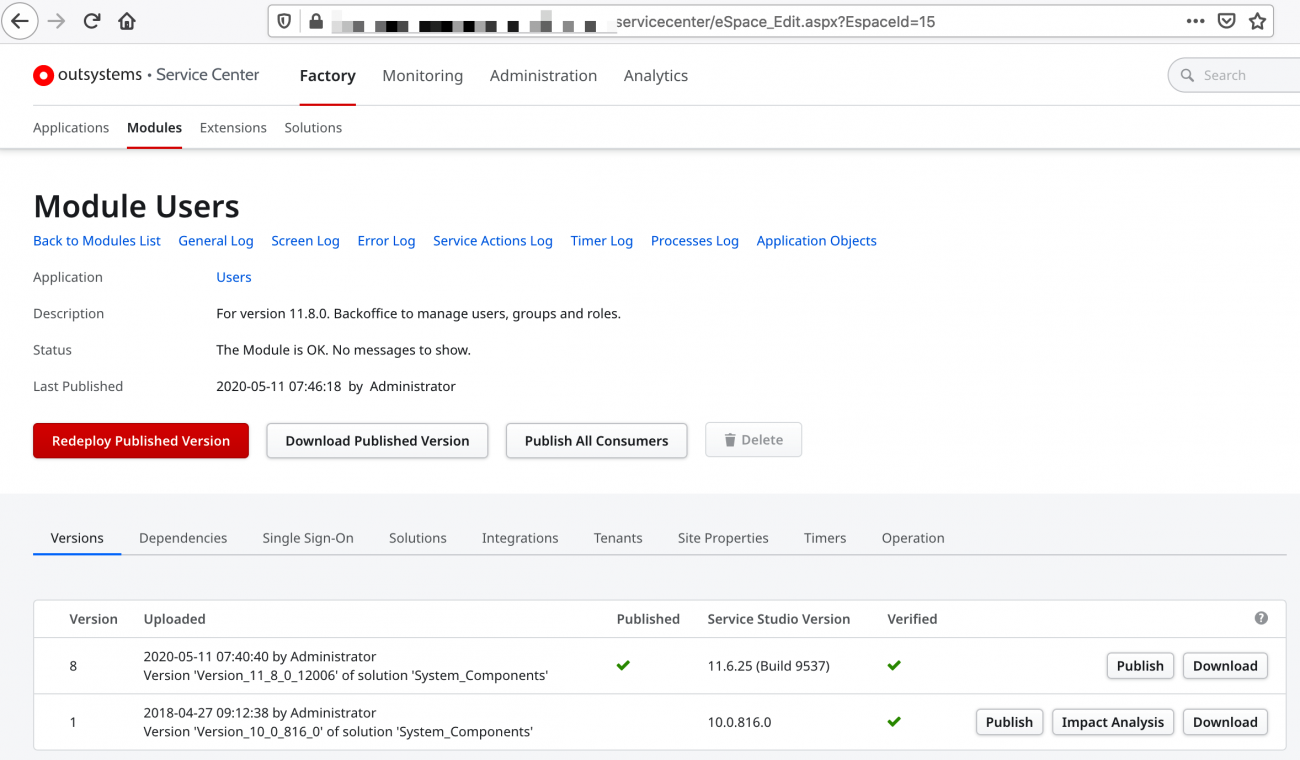Click Download Published Version button
Viewport: 1300px width, 760px height.
click(x=377, y=440)
